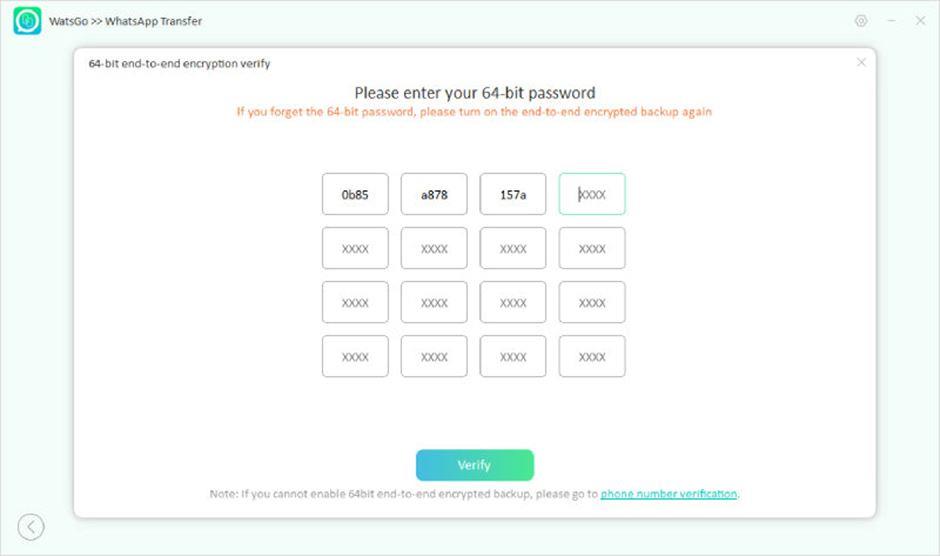The height and width of the screenshot is (556, 940).
Task: Select the field containing a878
Action: pyautogui.click(x=434, y=194)
